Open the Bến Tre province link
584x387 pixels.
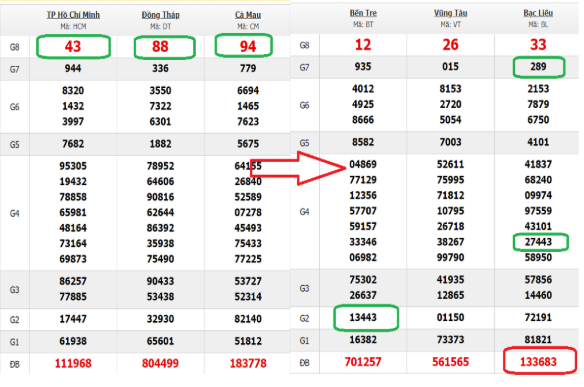[x=363, y=13]
